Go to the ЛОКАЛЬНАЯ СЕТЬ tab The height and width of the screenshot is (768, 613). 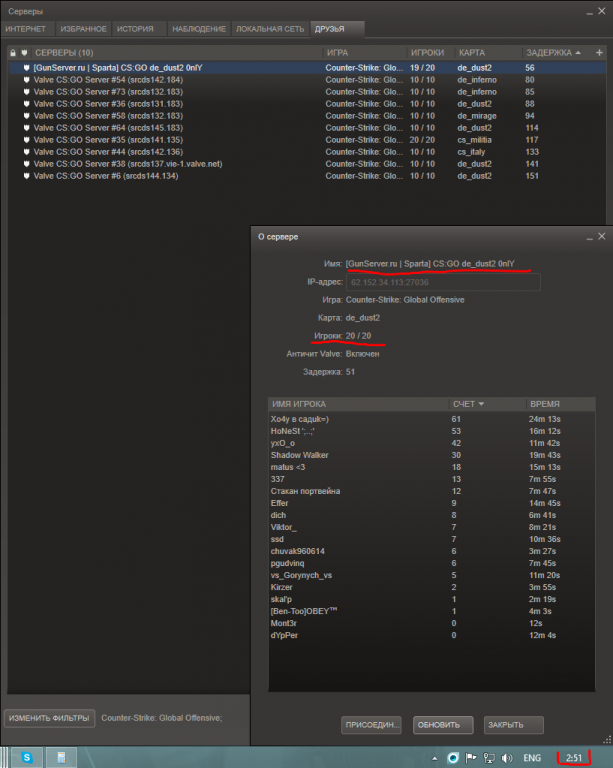click(x=269, y=29)
